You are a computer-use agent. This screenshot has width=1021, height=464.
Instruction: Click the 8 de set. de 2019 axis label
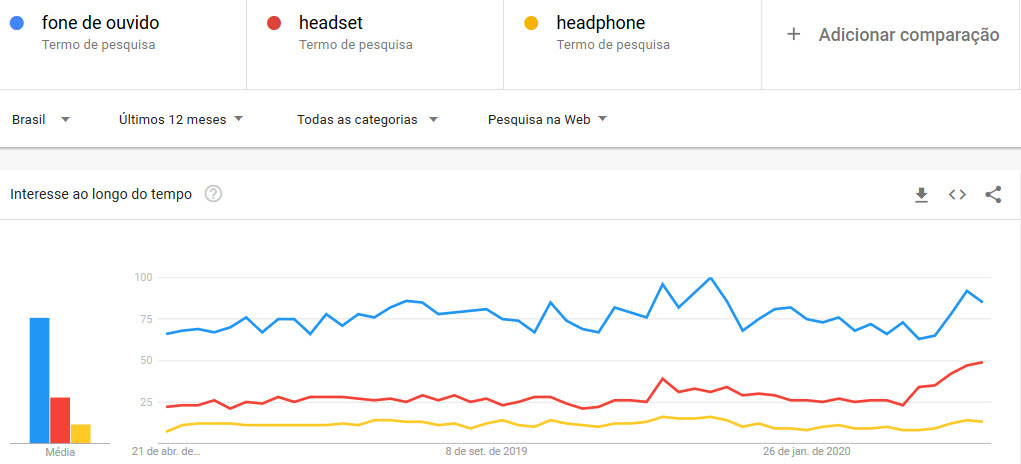[486, 451]
